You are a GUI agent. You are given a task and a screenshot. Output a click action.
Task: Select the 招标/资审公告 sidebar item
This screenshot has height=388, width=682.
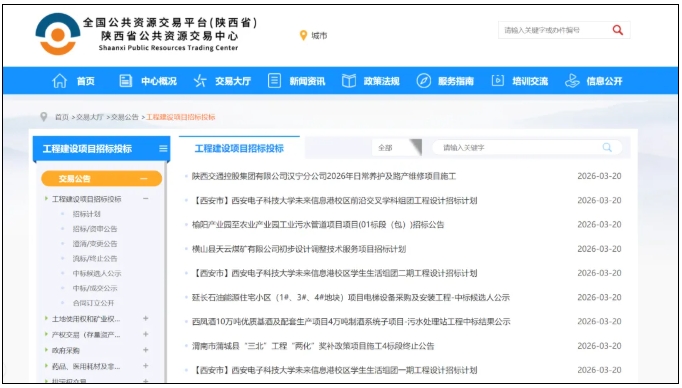click(95, 229)
